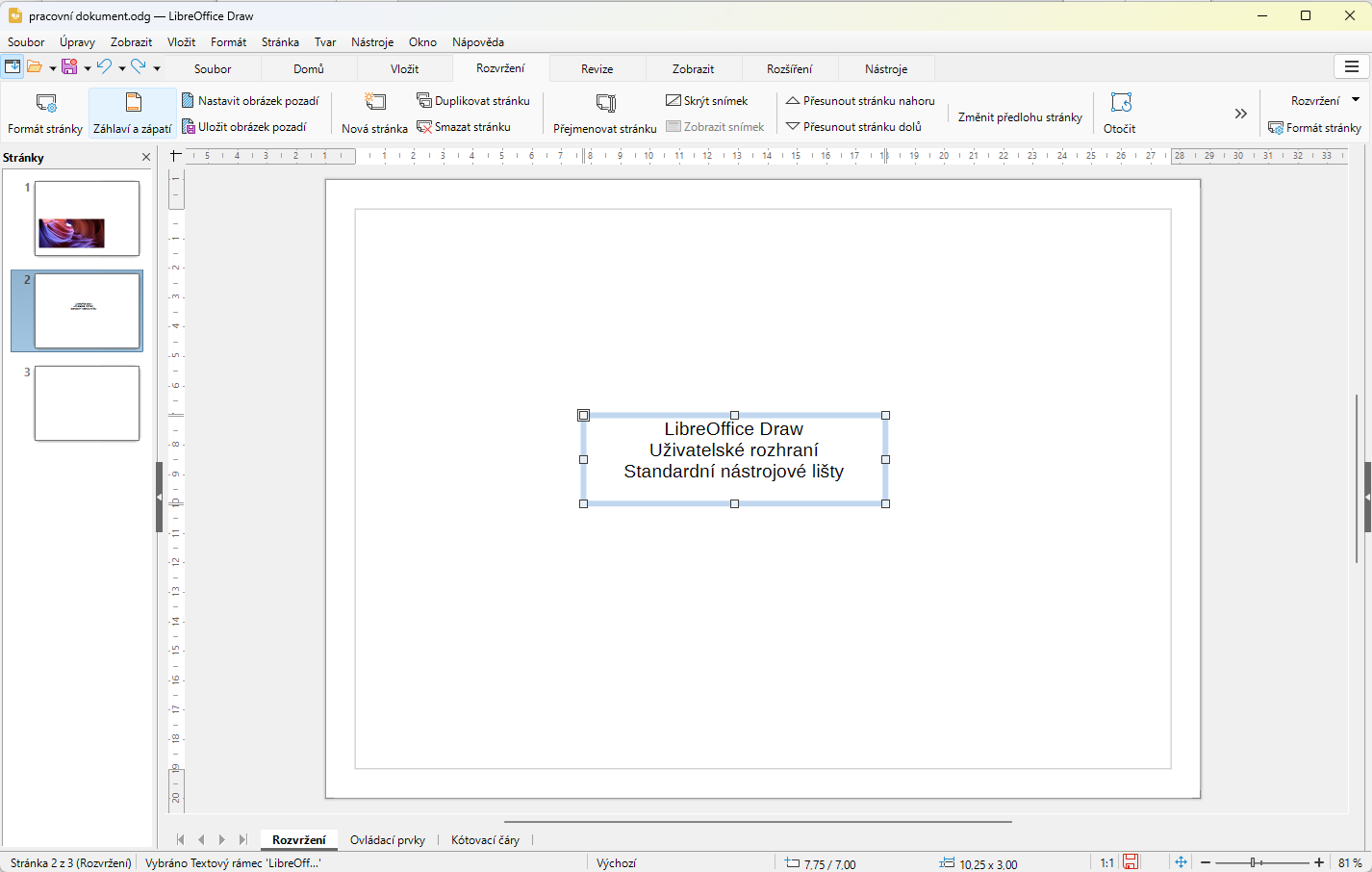This screenshot has height=872, width=1372.
Task: Hide the slide with Skrýt snímek
Action: click(x=707, y=100)
